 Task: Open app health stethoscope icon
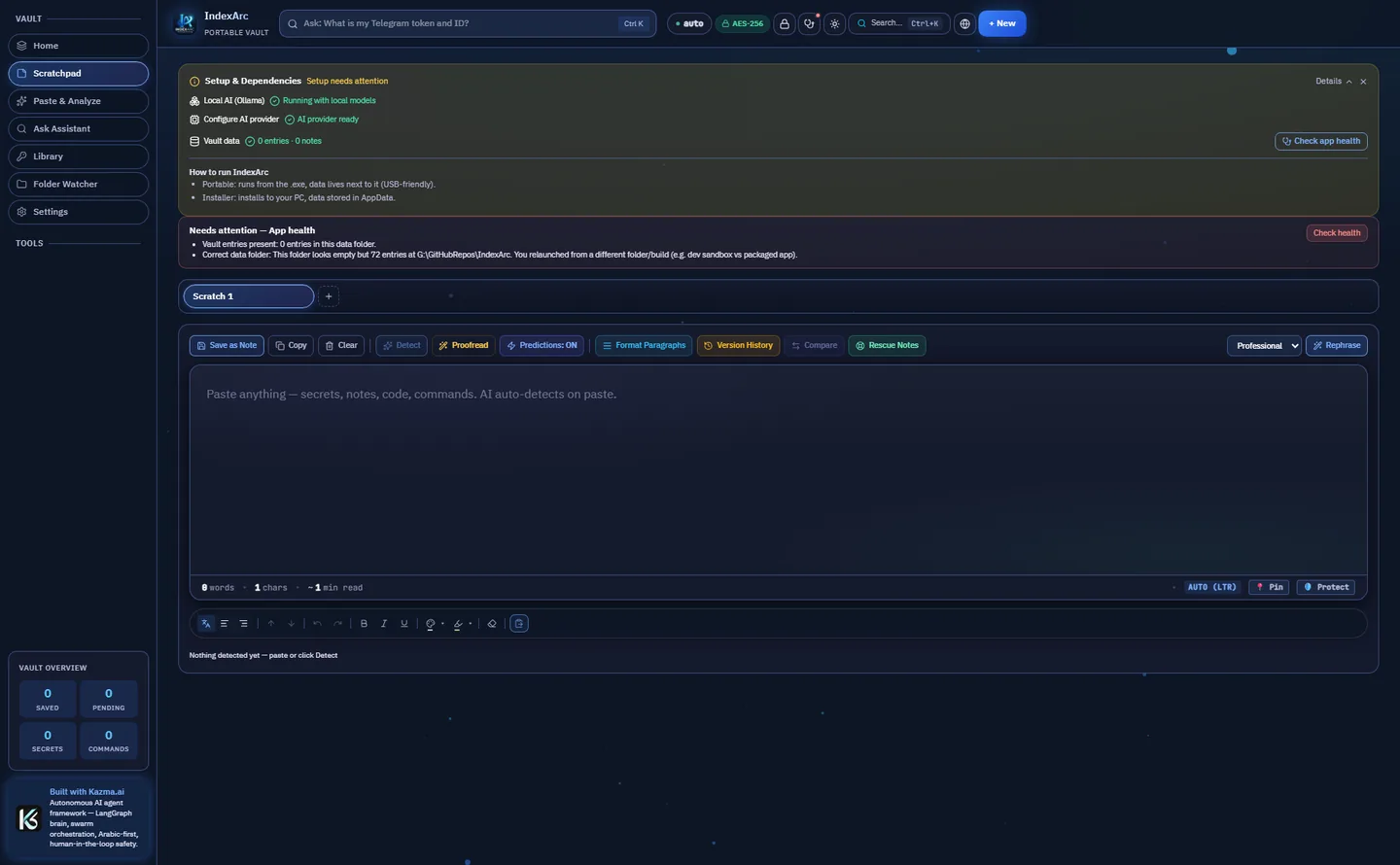coord(810,23)
